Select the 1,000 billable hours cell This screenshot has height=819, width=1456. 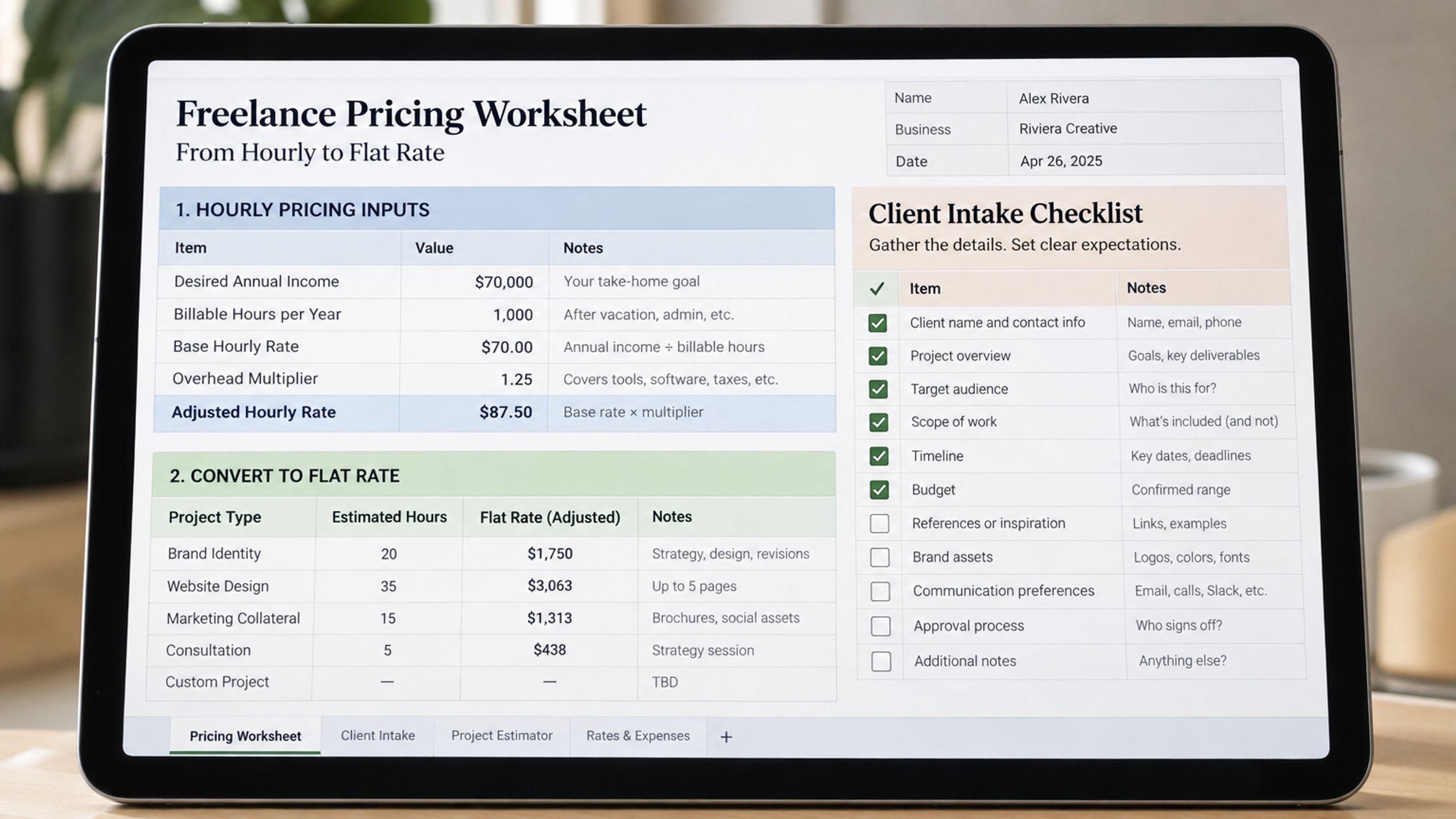pyautogui.click(x=474, y=315)
